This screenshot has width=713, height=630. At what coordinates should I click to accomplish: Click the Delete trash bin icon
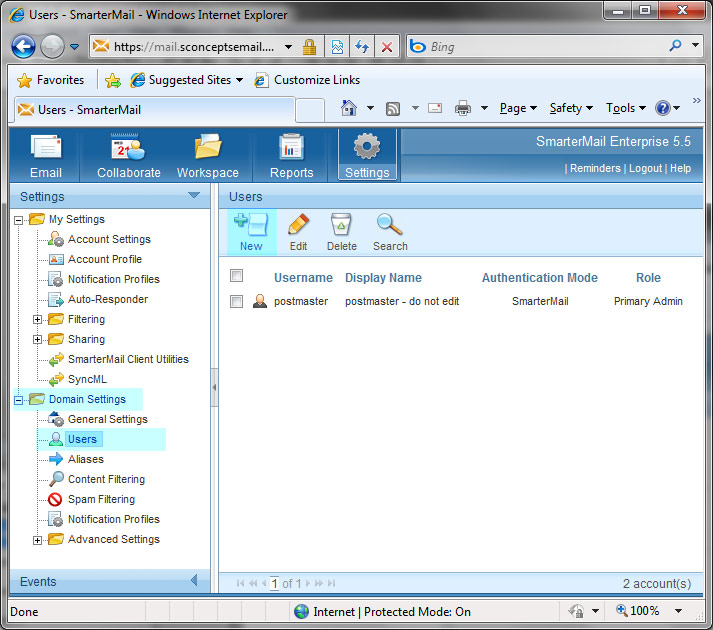tap(341, 225)
